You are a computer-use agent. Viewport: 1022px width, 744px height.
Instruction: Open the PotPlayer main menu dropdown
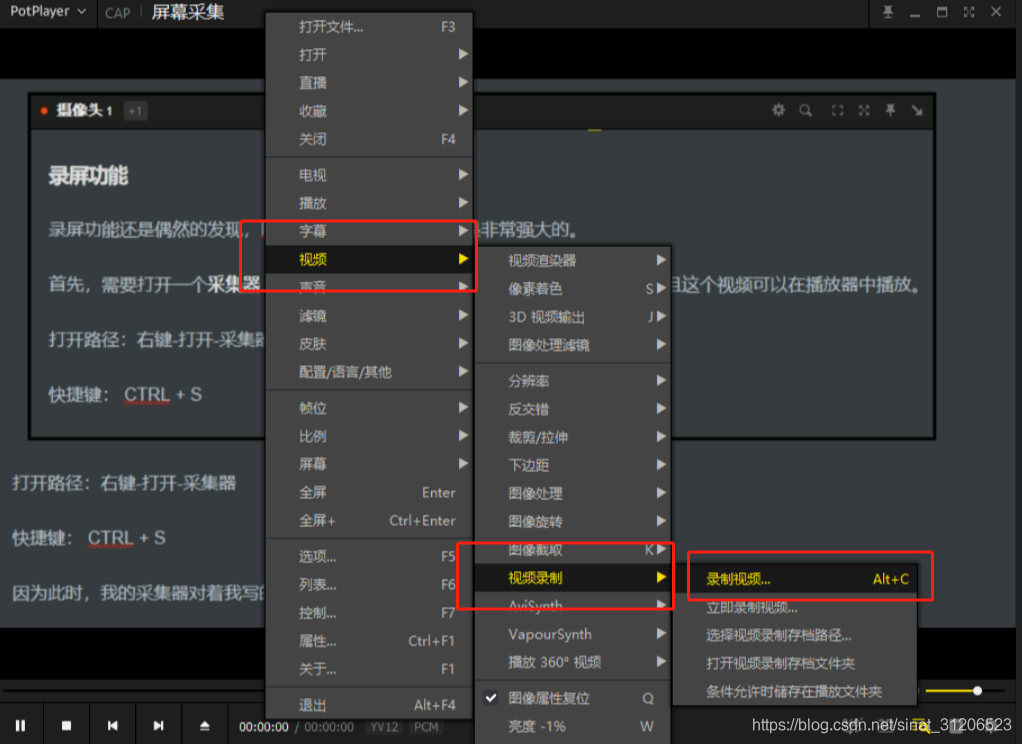pos(48,12)
